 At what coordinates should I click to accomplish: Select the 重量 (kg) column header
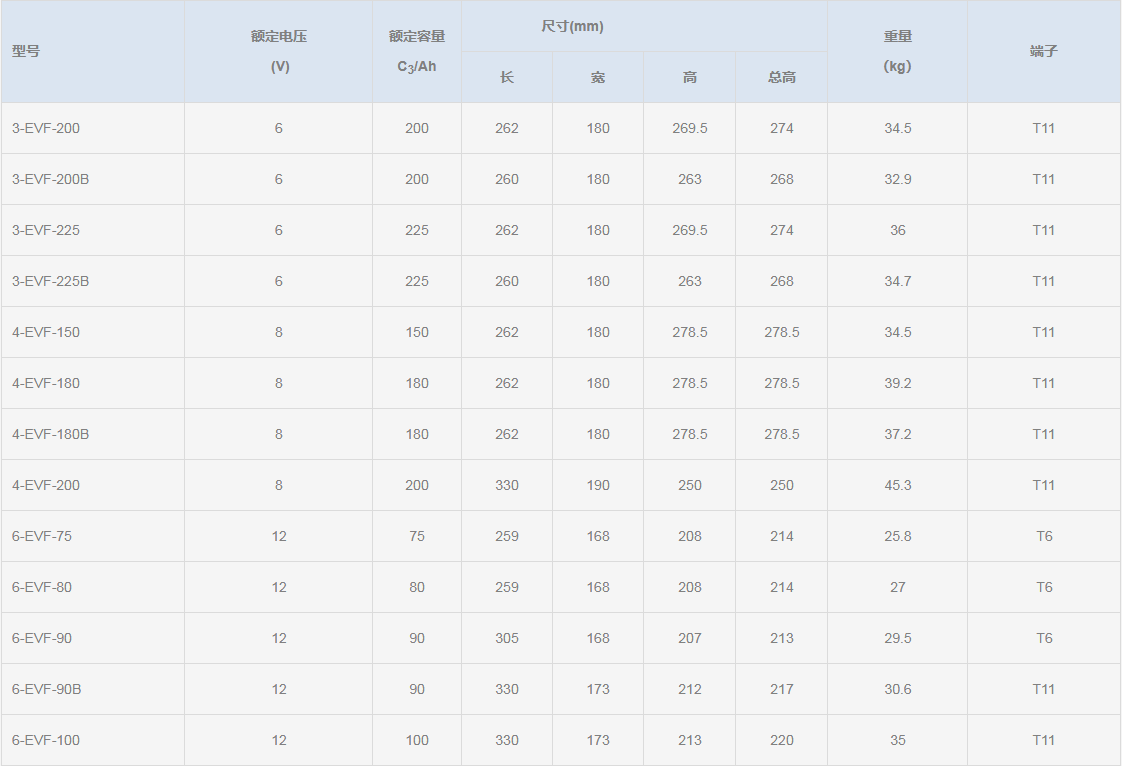pyautogui.click(x=898, y=51)
